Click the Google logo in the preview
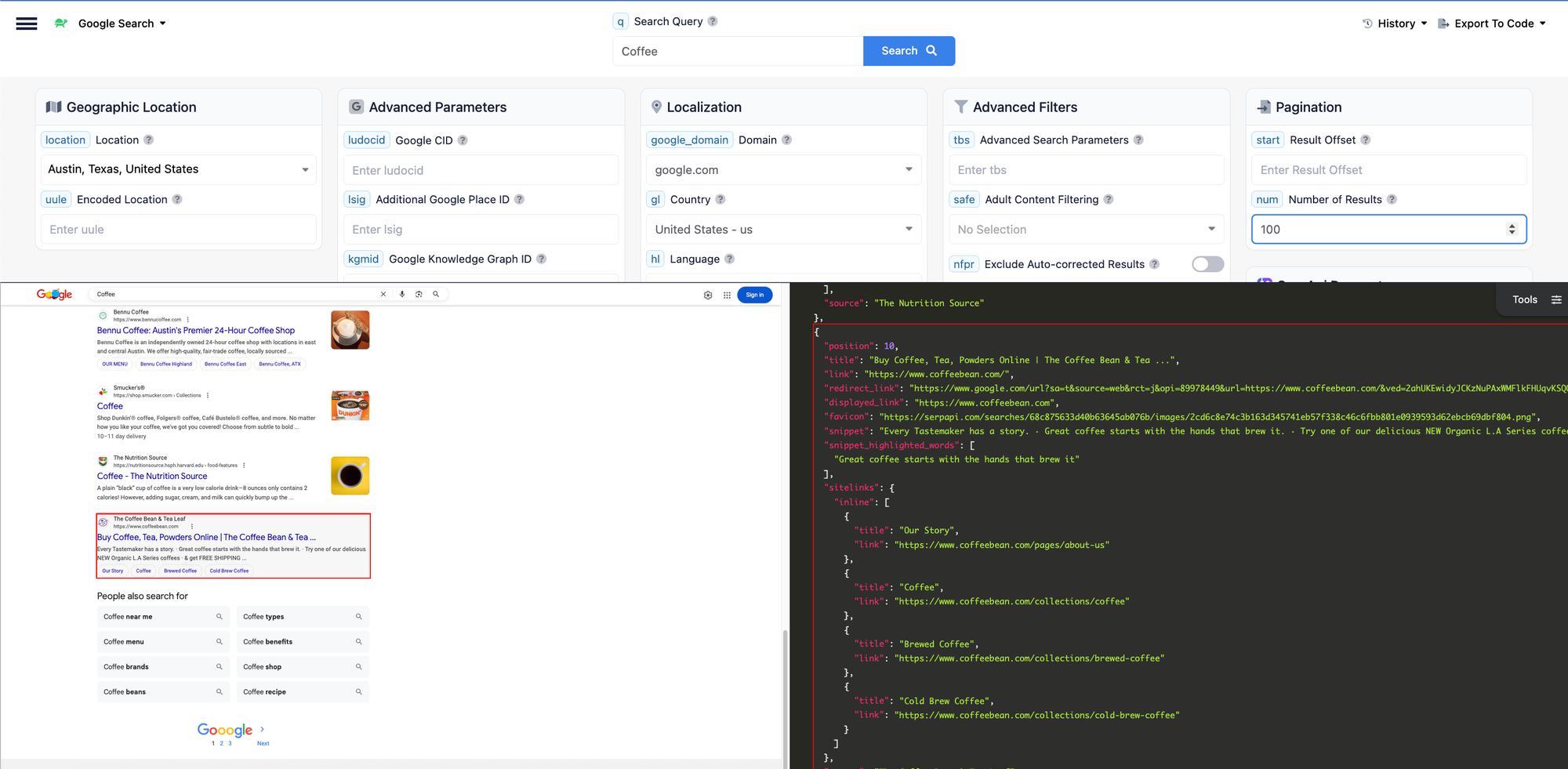1568x769 pixels. tap(54, 294)
